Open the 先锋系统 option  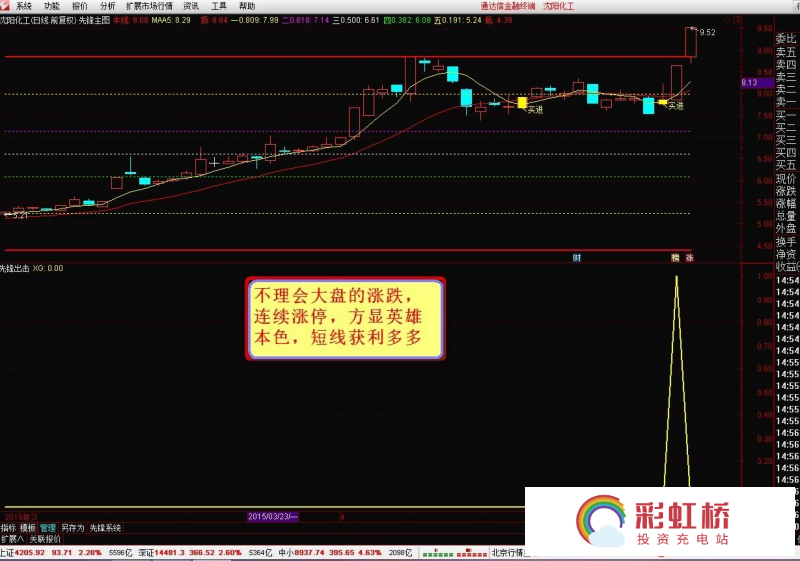(x=105, y=527)
